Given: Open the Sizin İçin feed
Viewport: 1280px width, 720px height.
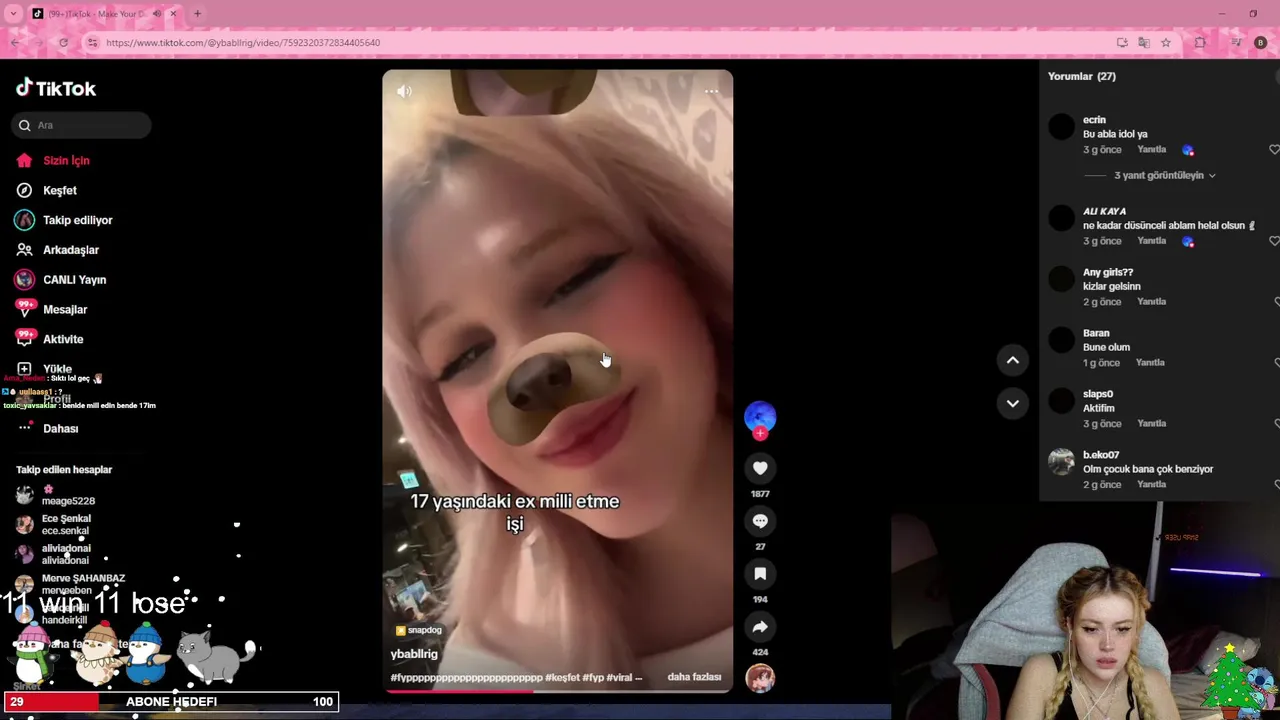Looking at the screenshot, I should pos(66,160).
